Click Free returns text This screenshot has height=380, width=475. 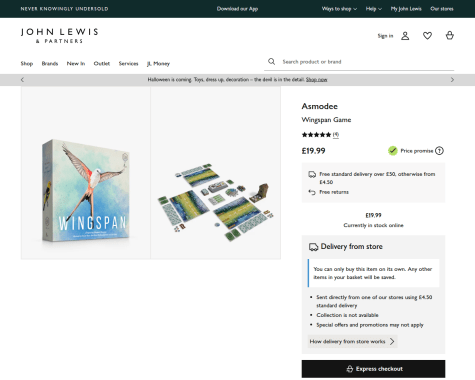click(334, 192)
